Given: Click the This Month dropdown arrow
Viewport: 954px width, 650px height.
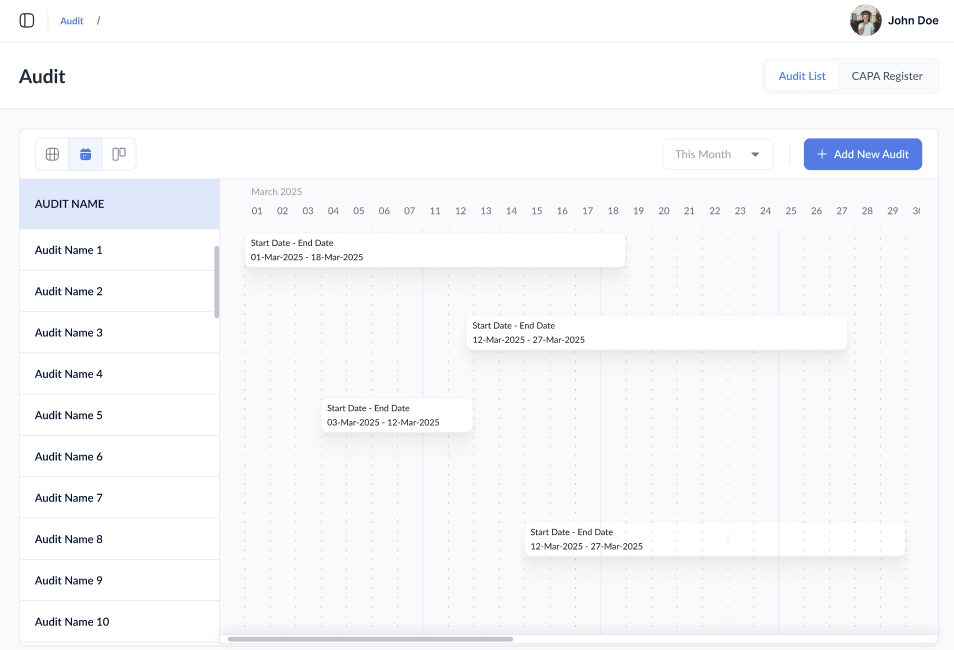Looking at the screenshot, I should point(755,154).
